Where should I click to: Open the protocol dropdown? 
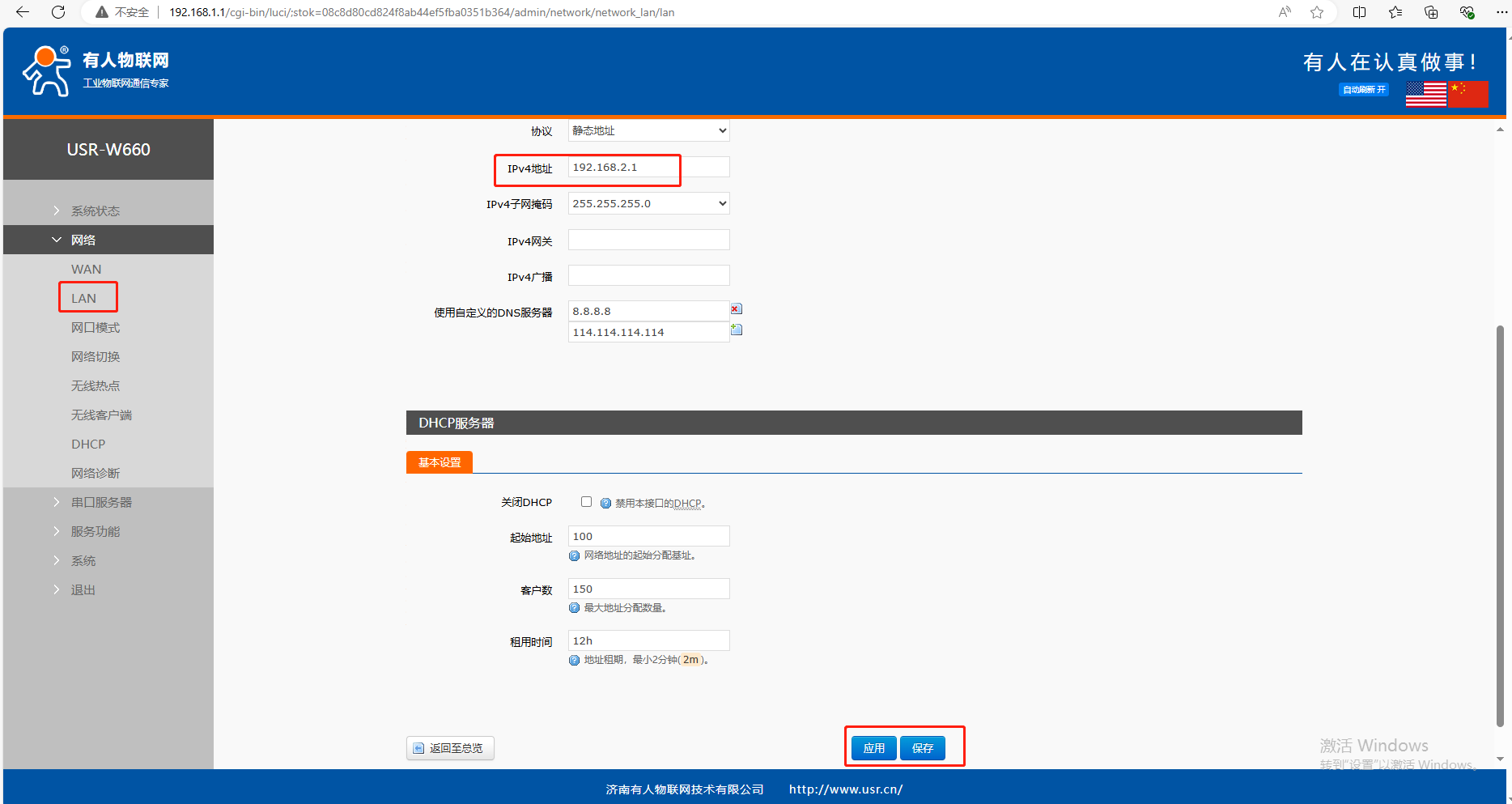point(648,131)
